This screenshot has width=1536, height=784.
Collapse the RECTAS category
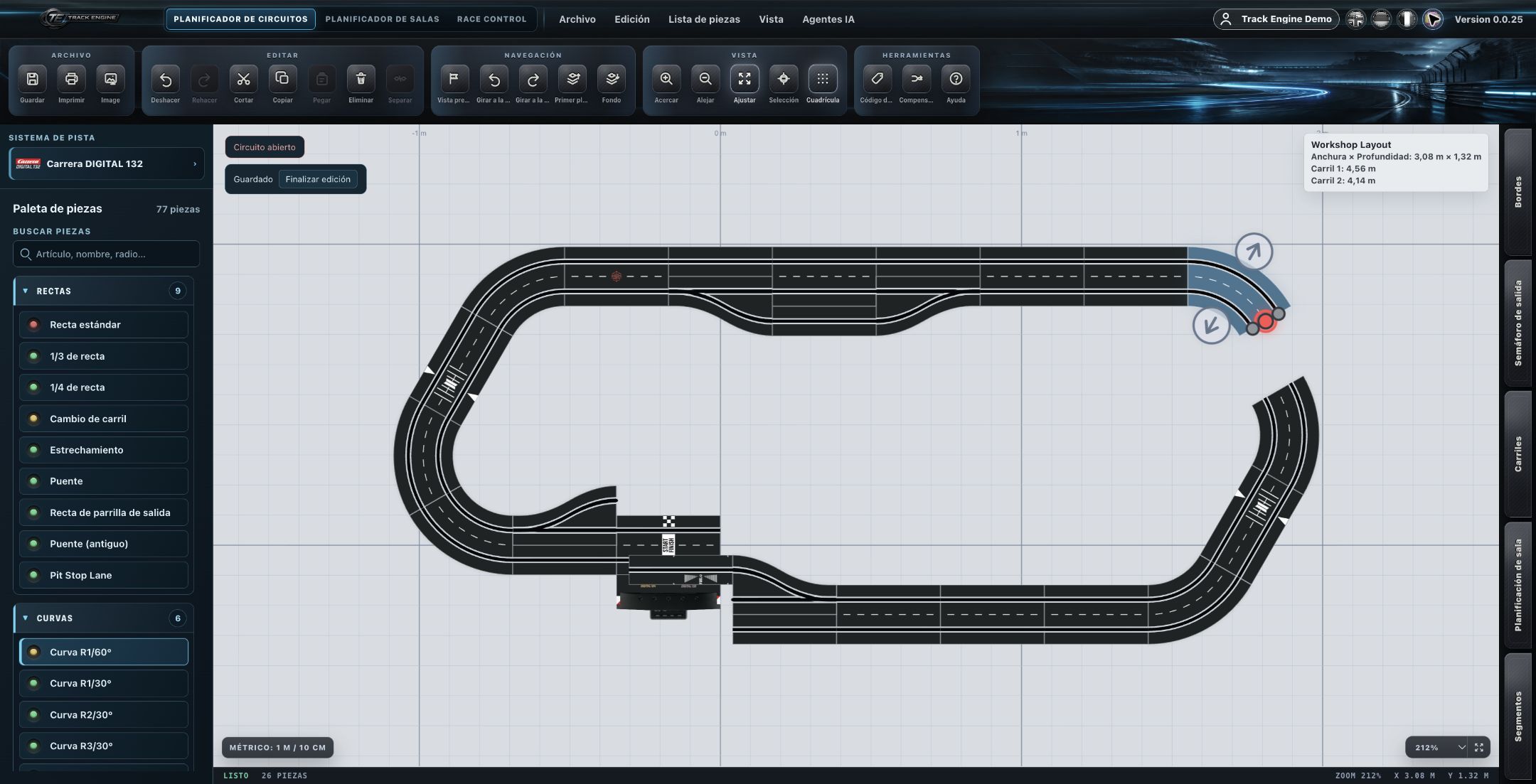point(103,291)
